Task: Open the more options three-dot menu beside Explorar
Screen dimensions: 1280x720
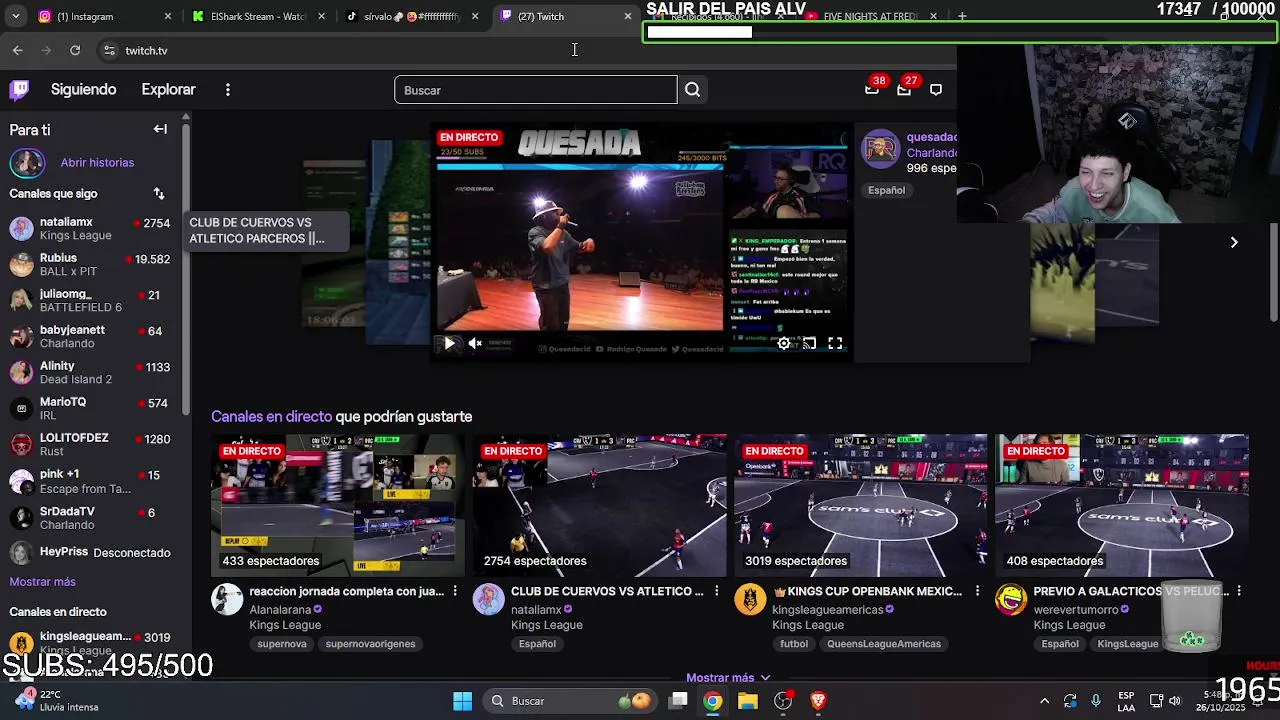Action: (228, 90)
